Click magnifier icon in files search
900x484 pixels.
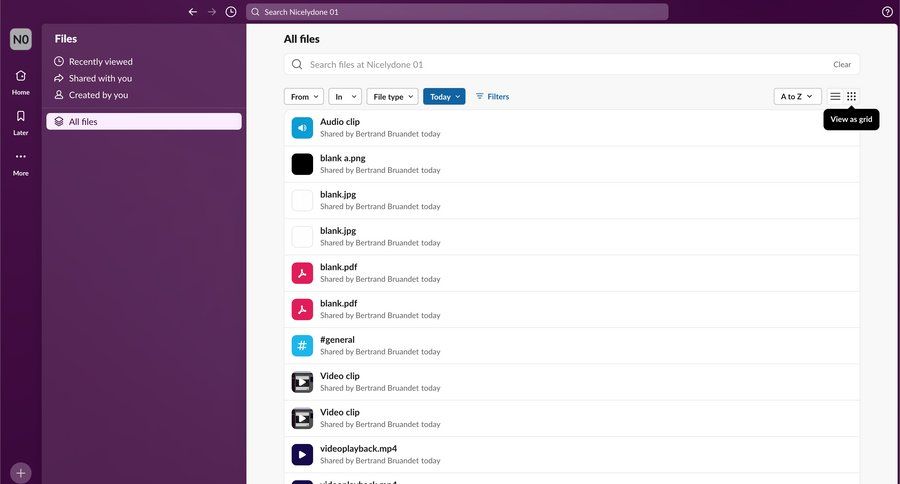[x=297, y=64]
